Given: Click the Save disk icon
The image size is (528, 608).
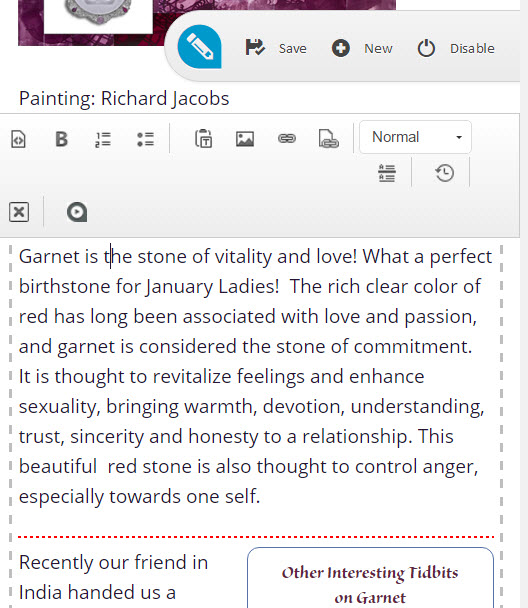Looking at the screenshot, I should 255,48.
